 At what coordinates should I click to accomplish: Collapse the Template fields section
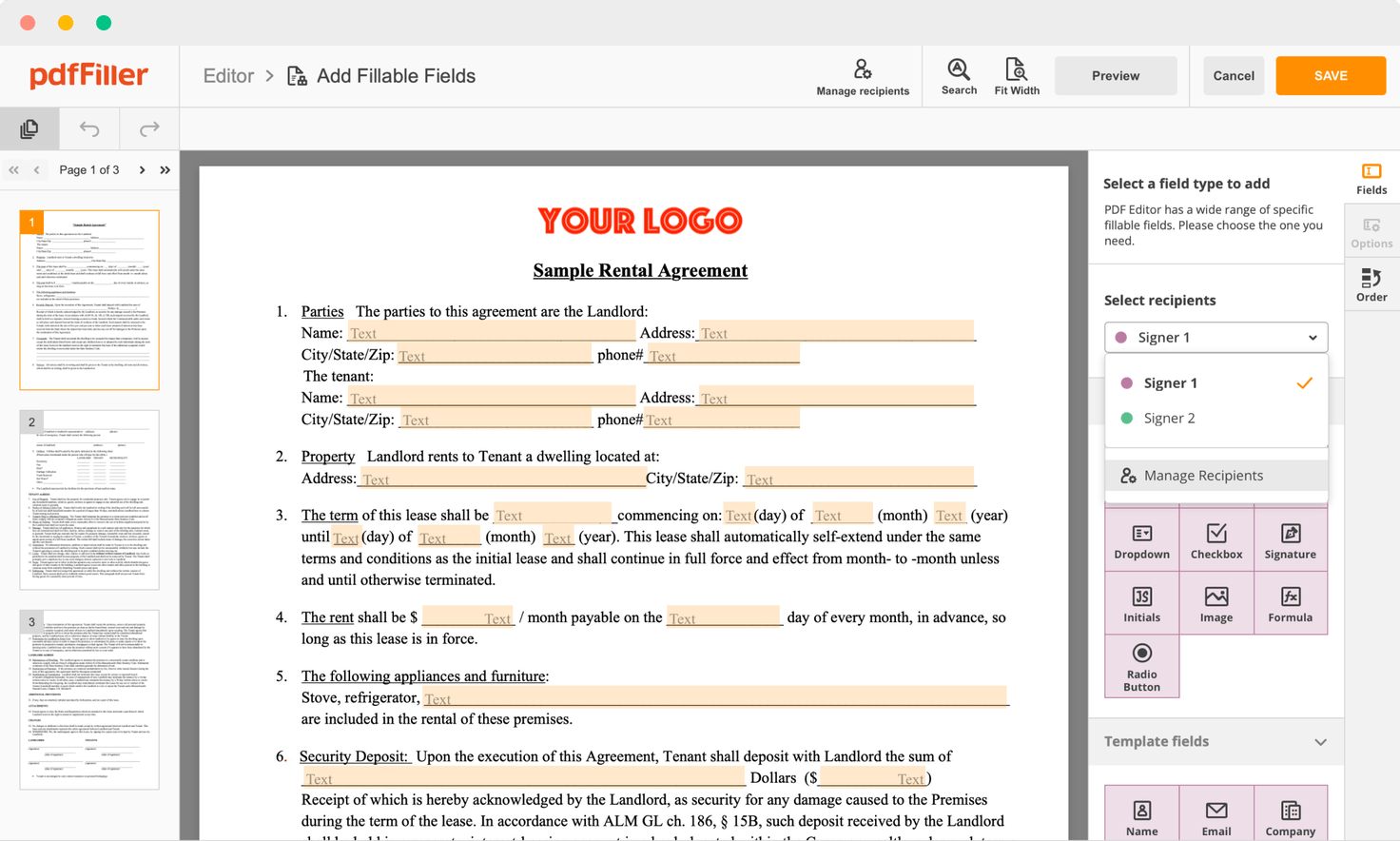point(1320,742)
